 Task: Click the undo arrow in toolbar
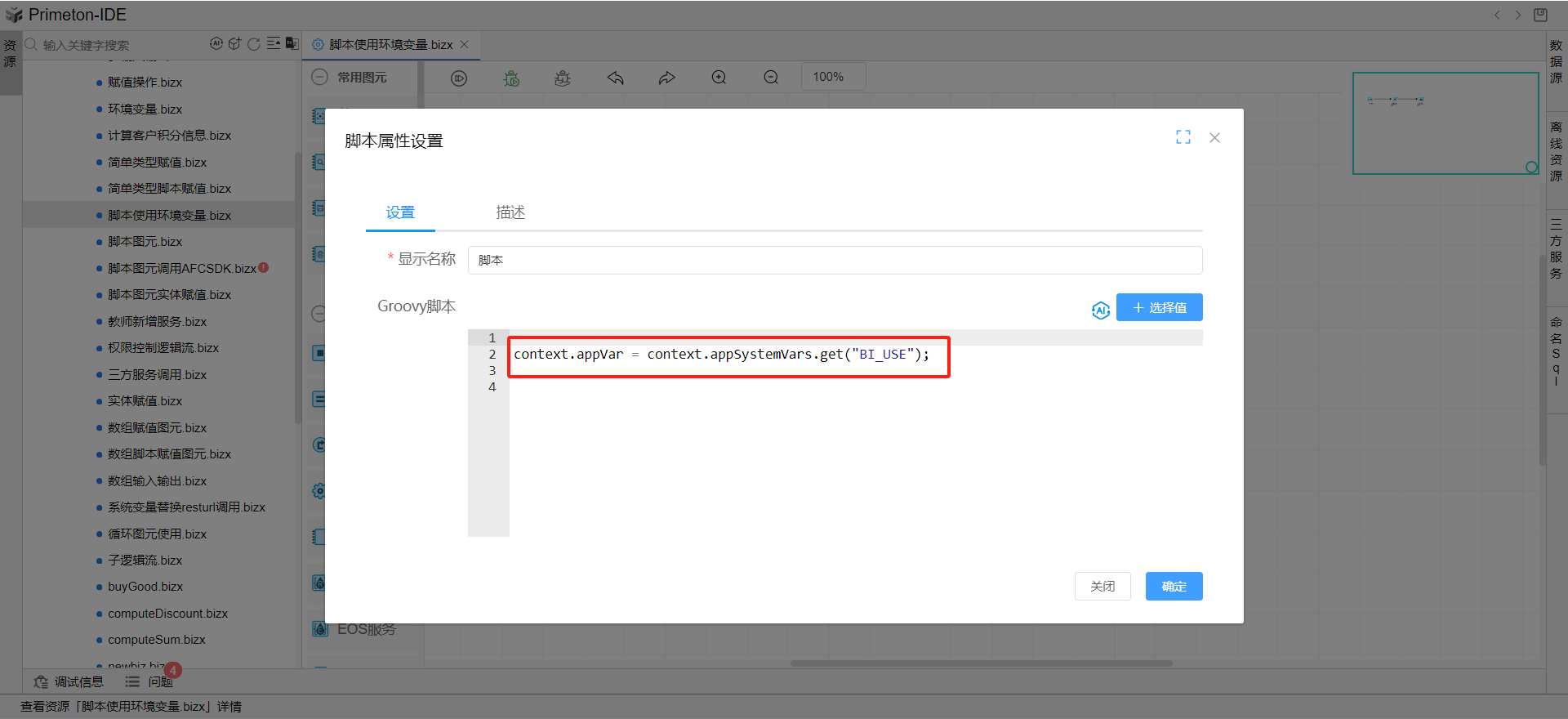[x=615, y=78]
